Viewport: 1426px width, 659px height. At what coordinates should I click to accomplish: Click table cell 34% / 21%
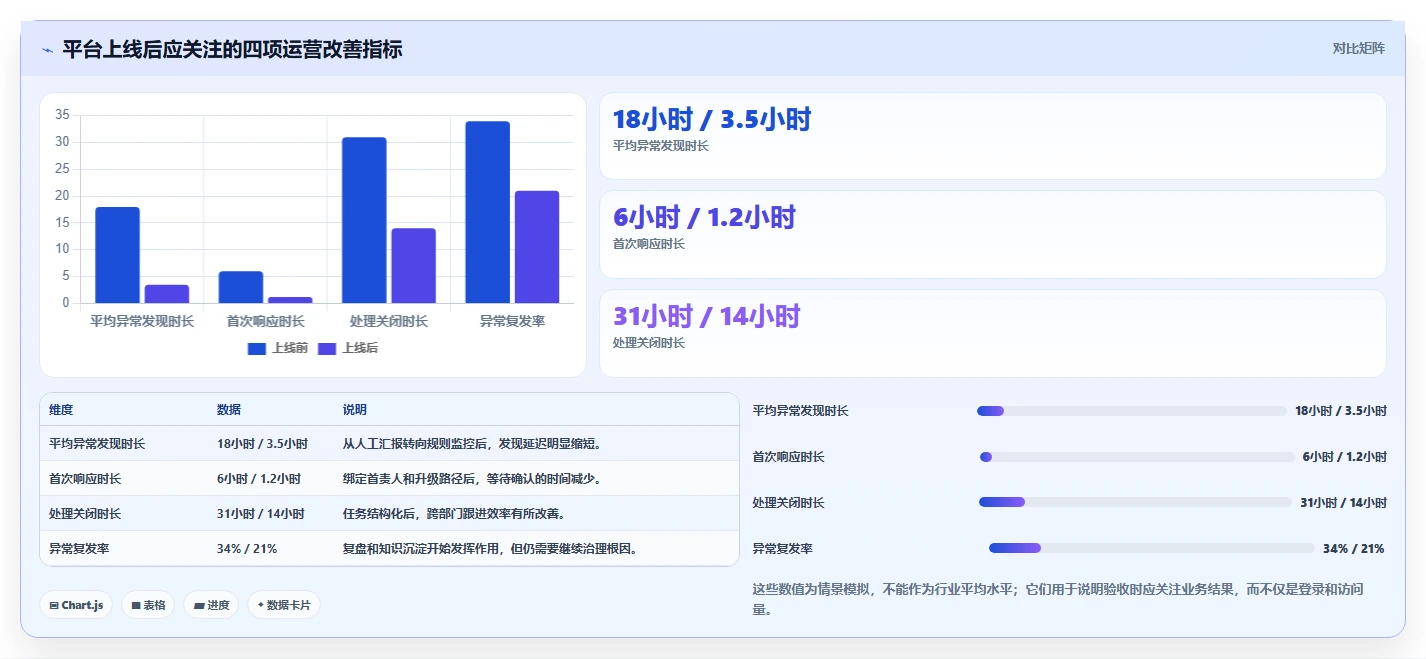[x=247, y=549]
